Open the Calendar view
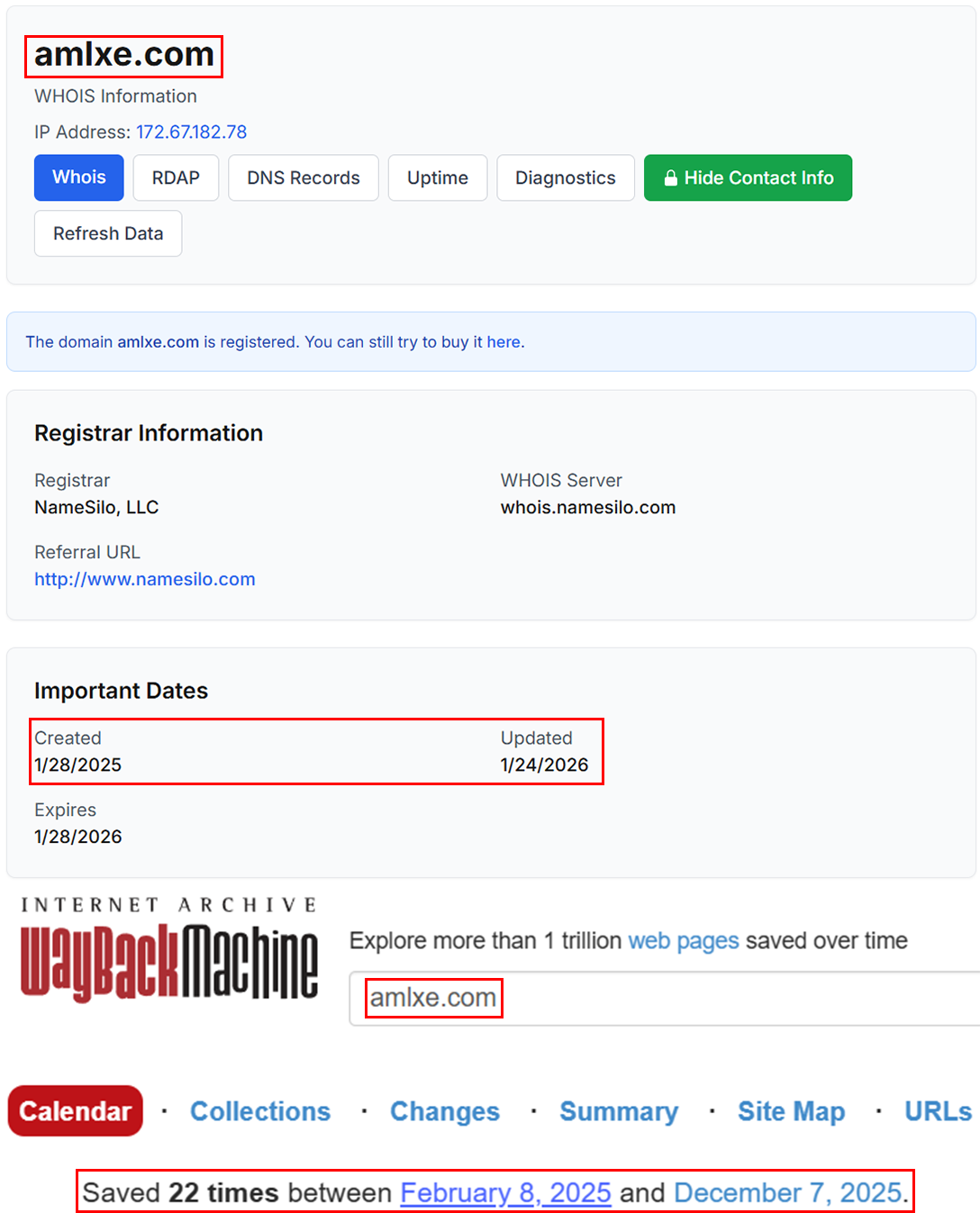 click(x=75, y=1110)
